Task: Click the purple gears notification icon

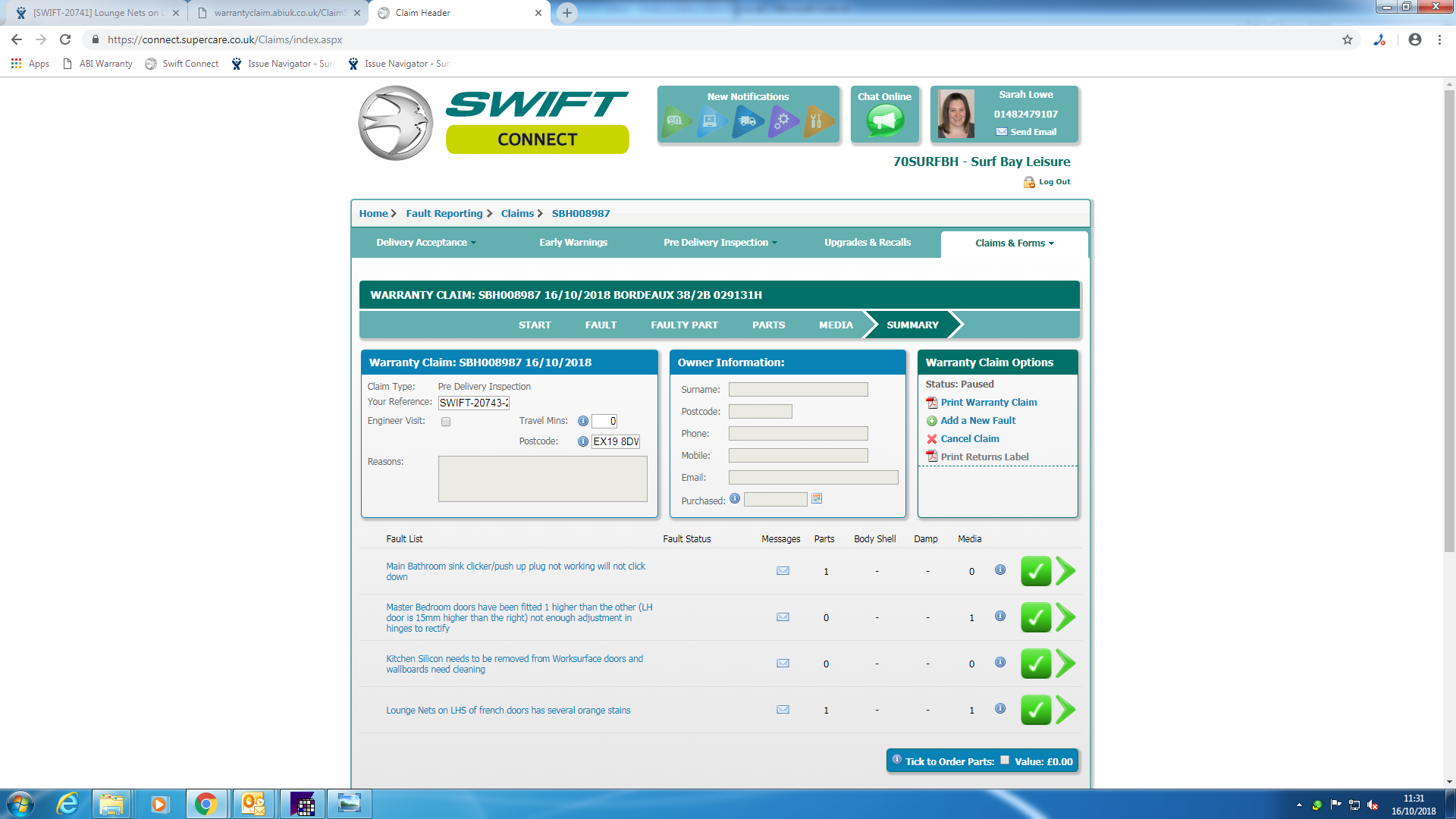Action: [782, 121]
